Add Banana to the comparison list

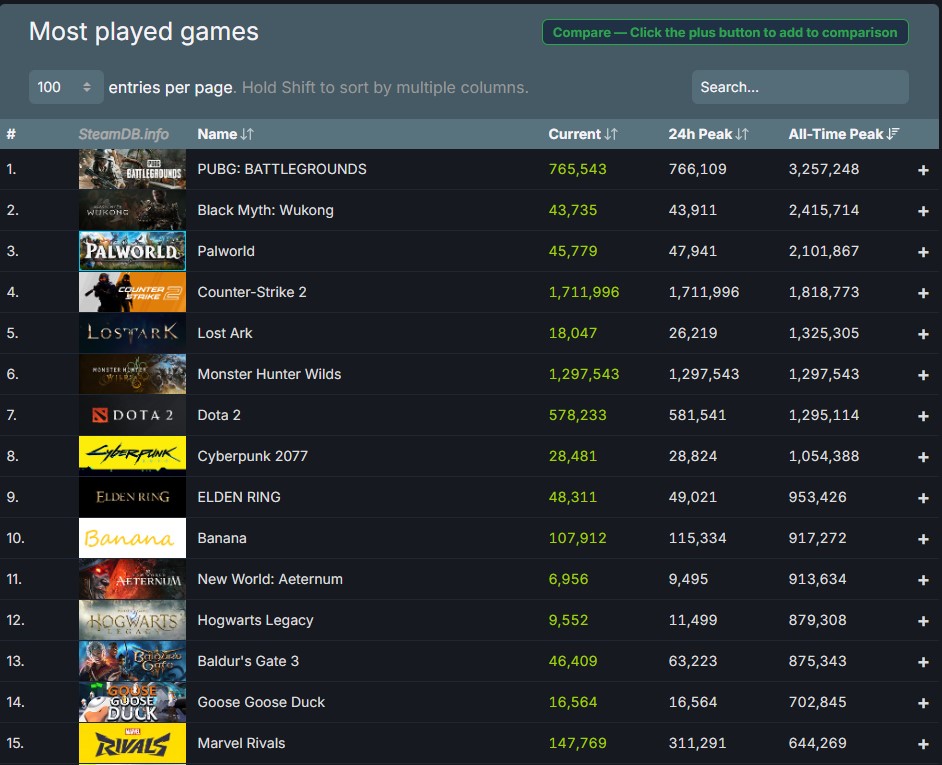(x=923, y=539)
